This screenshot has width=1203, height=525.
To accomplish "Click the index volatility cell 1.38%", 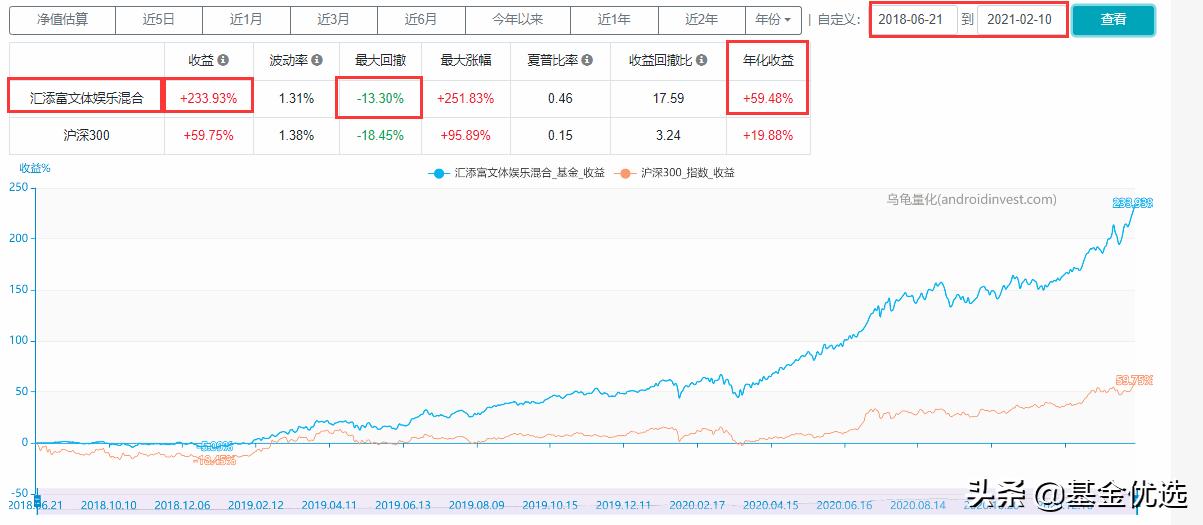I will (x=296, y=136).
